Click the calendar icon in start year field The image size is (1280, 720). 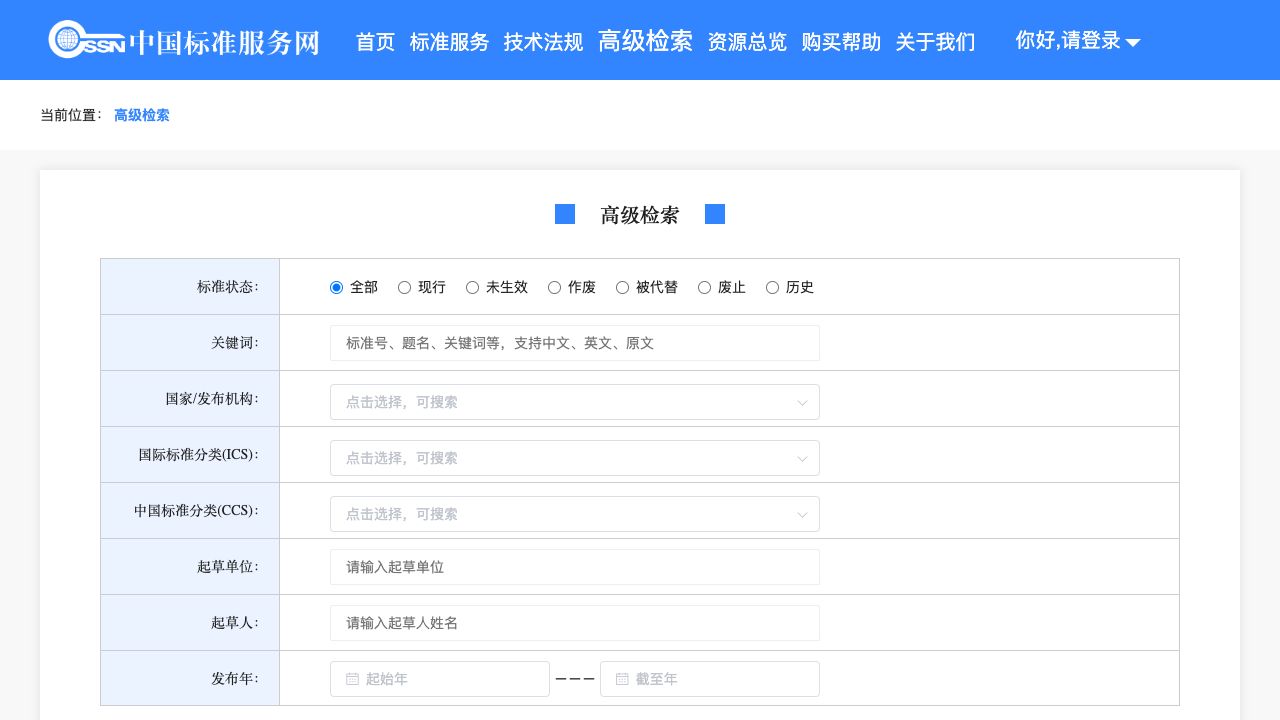[352, 679]
